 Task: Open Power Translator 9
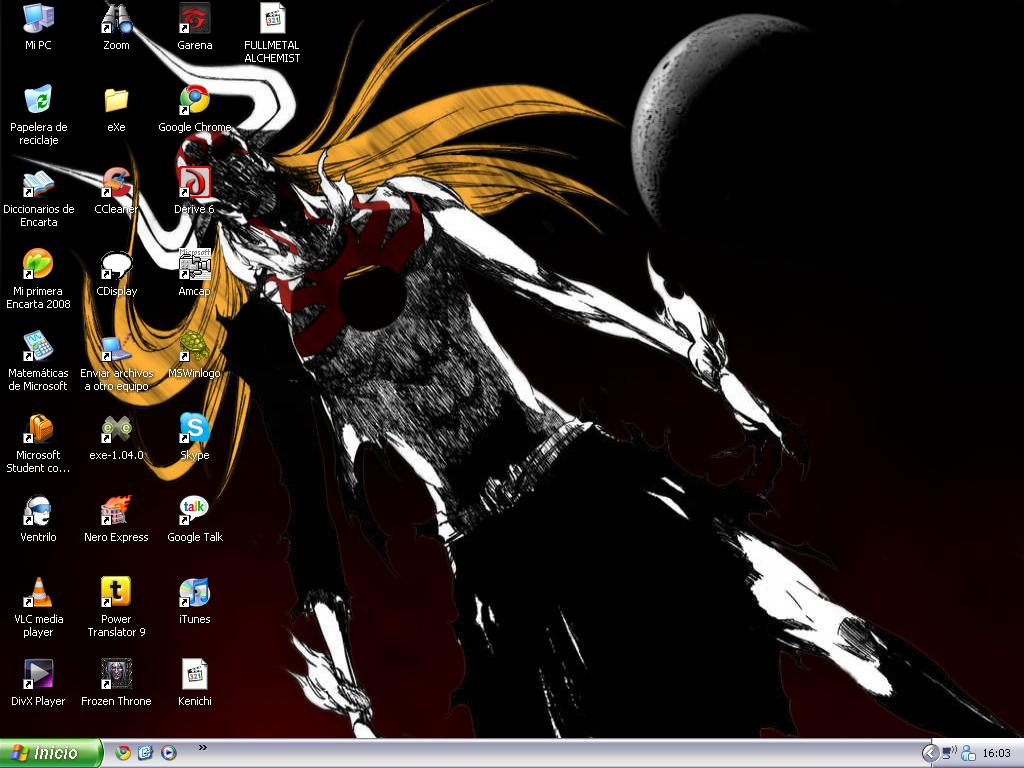point(116,592)
